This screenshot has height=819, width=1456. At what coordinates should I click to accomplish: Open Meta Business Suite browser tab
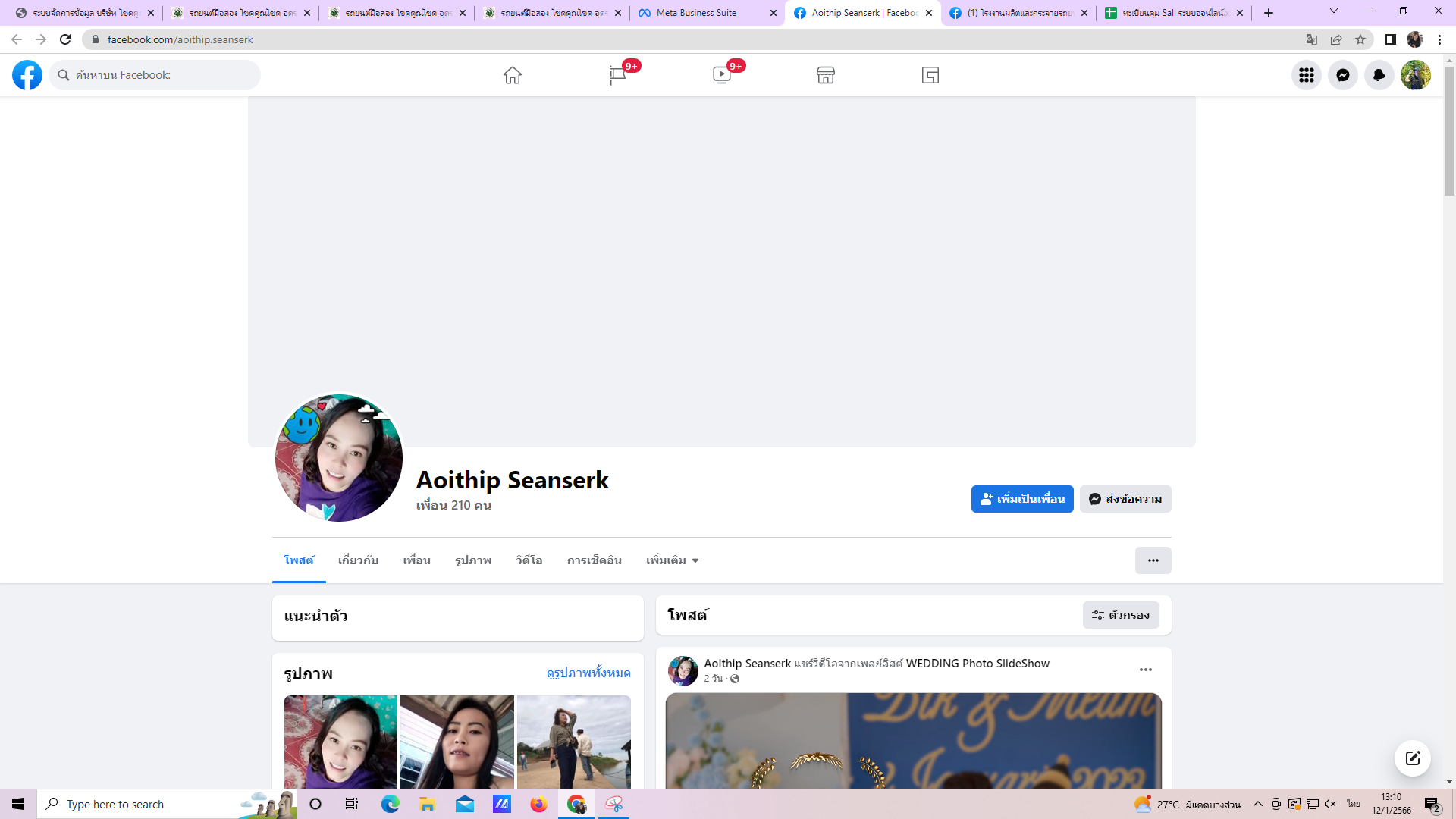[696, 13]
